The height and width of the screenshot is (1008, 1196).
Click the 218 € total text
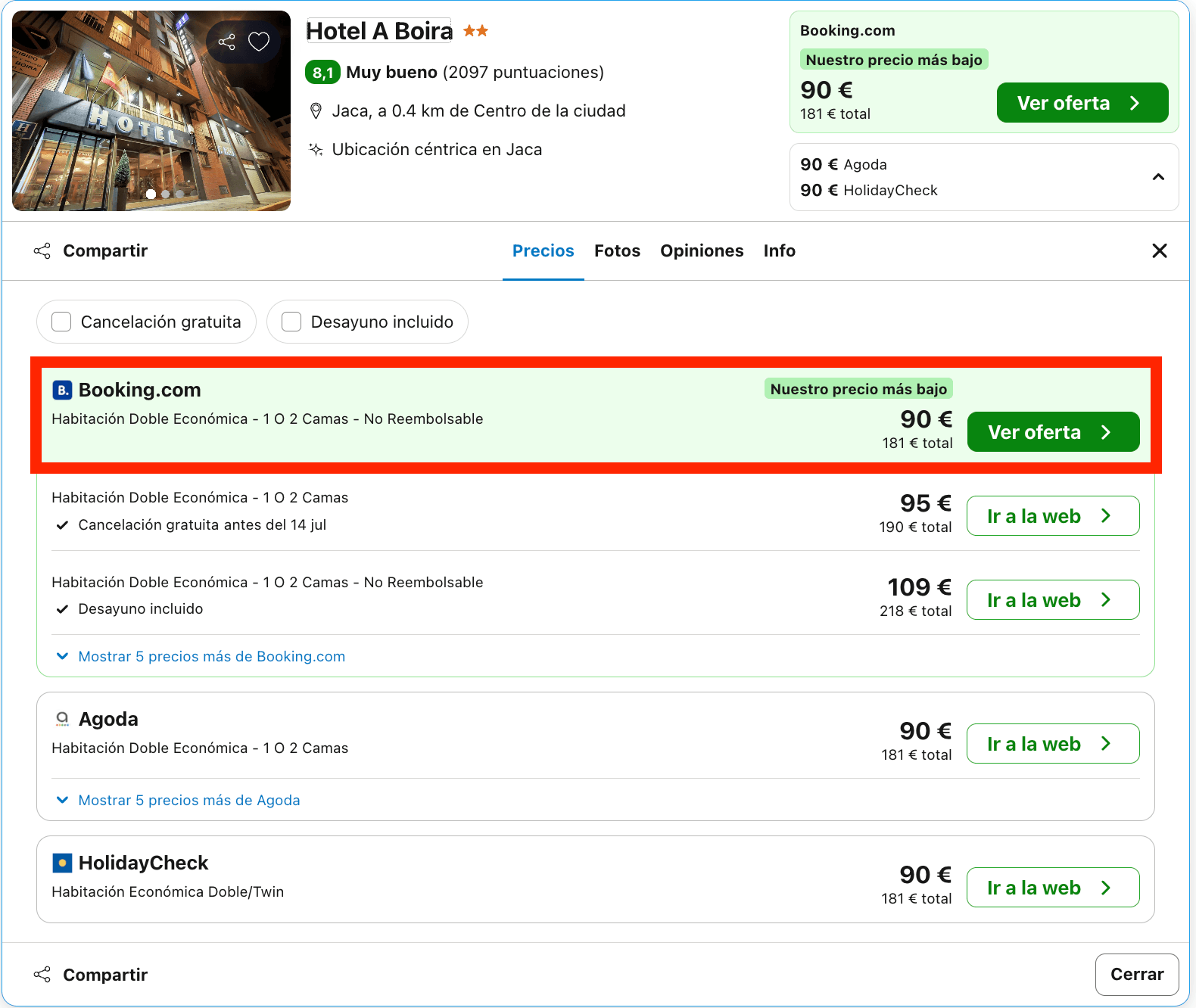pos(915,611)
